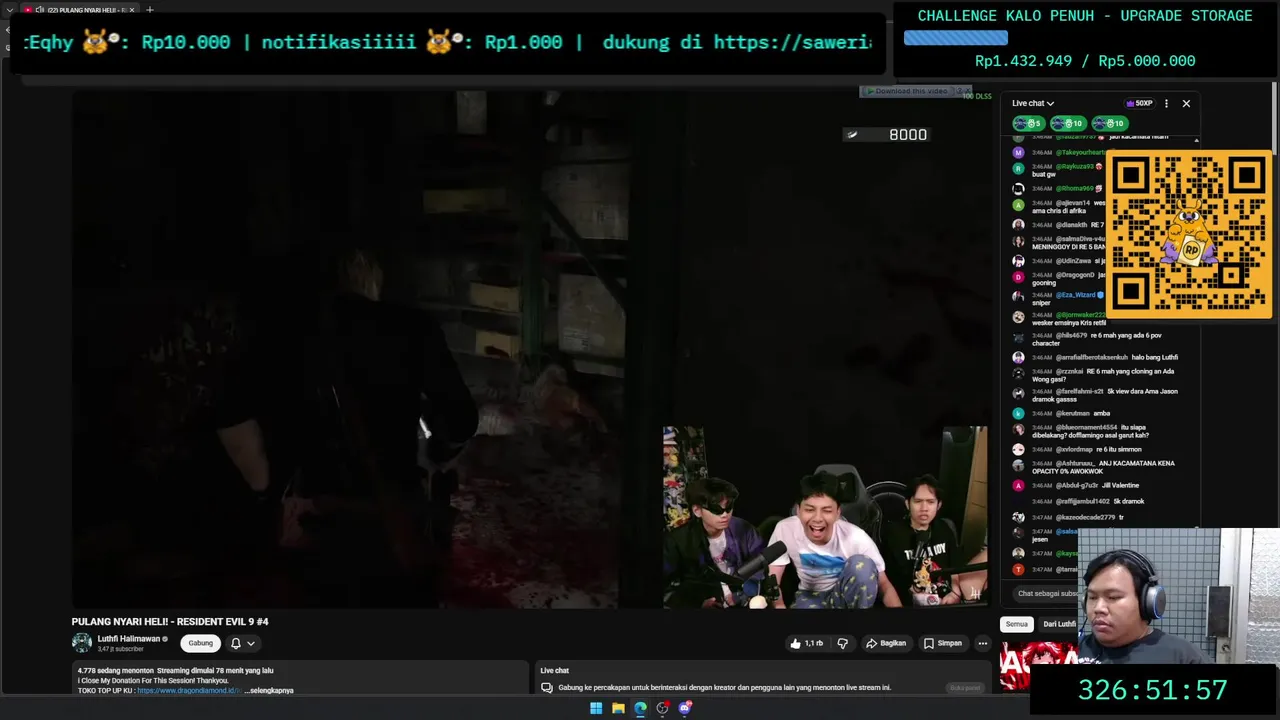Image resolution: width=1280 pixels, height=720 pixels.
Task: Open the dragondiamond.id top up link
Action: click(x=189, y=690)
